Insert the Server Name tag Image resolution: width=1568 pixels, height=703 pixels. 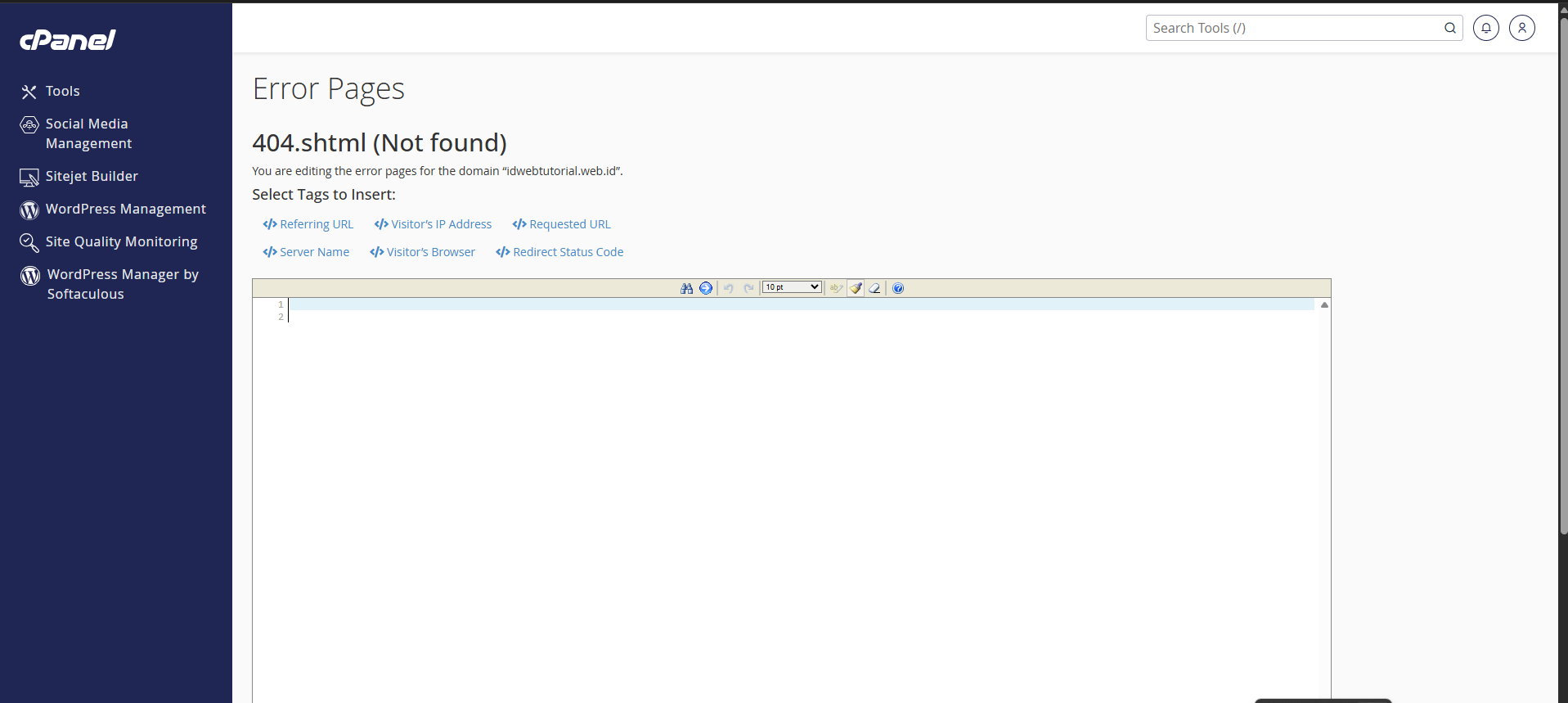pyautogui.click(x=306, y=252)
